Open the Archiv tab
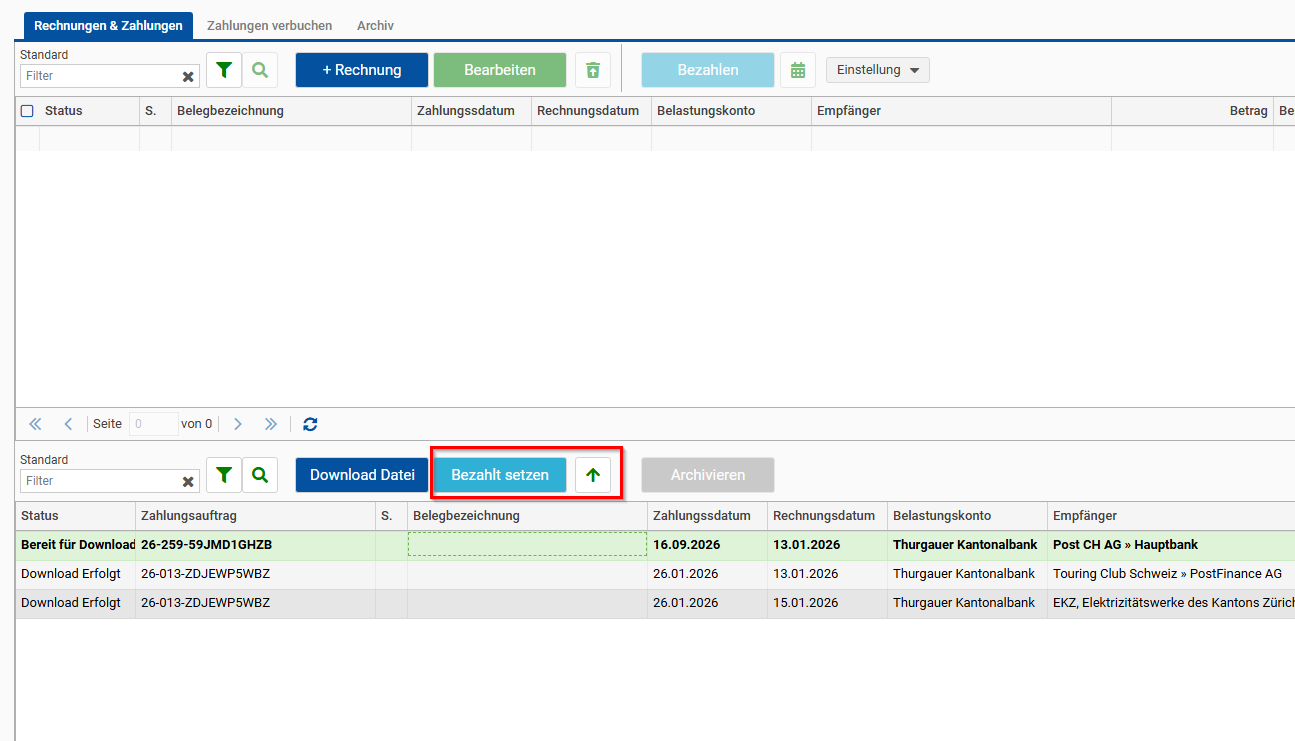Image resolution: width=1295 pixels, height=741 pixels. tap(375, 25)
